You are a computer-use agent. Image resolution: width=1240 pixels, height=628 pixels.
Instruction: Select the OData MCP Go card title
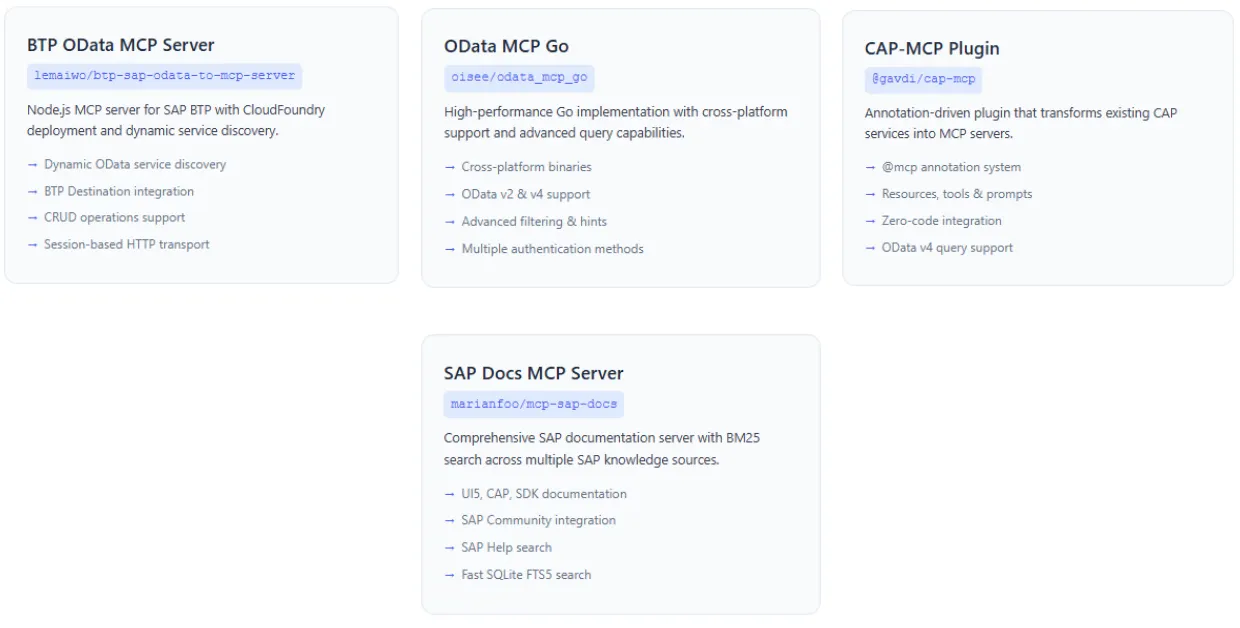pos(507,46)
